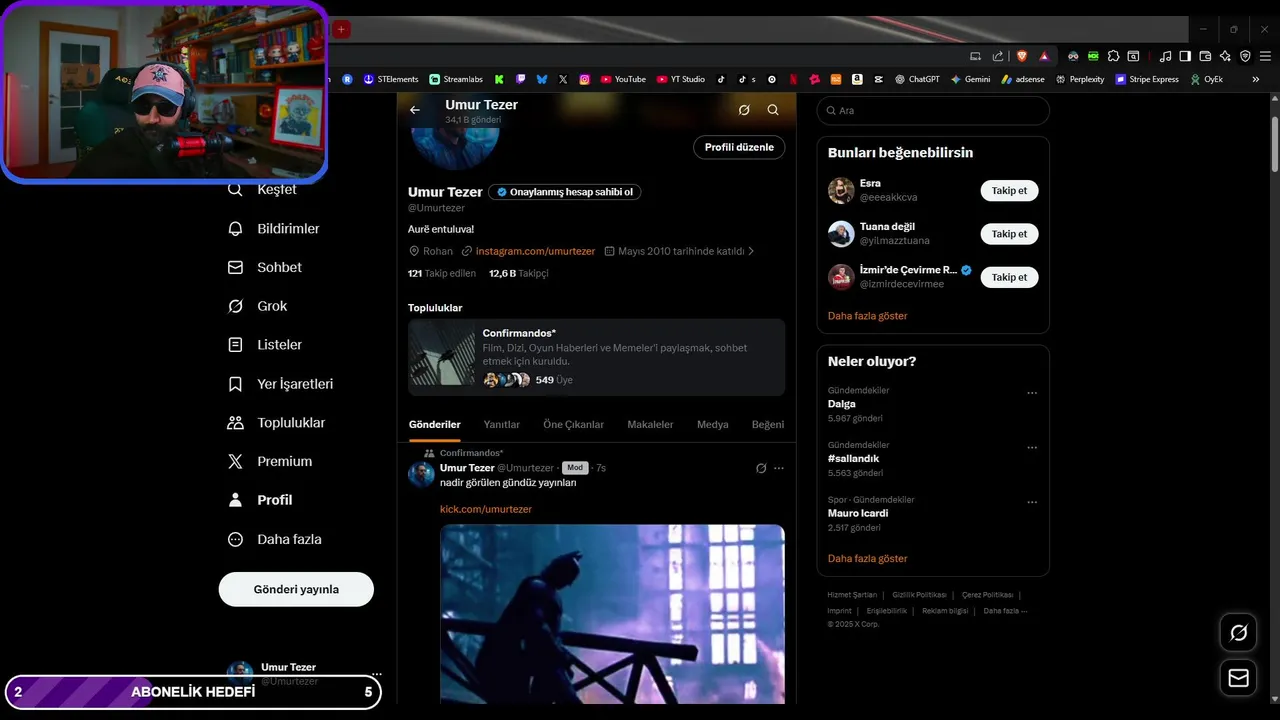
Task: Toggle the browser sidebar panel
Action: (1185, 56)
